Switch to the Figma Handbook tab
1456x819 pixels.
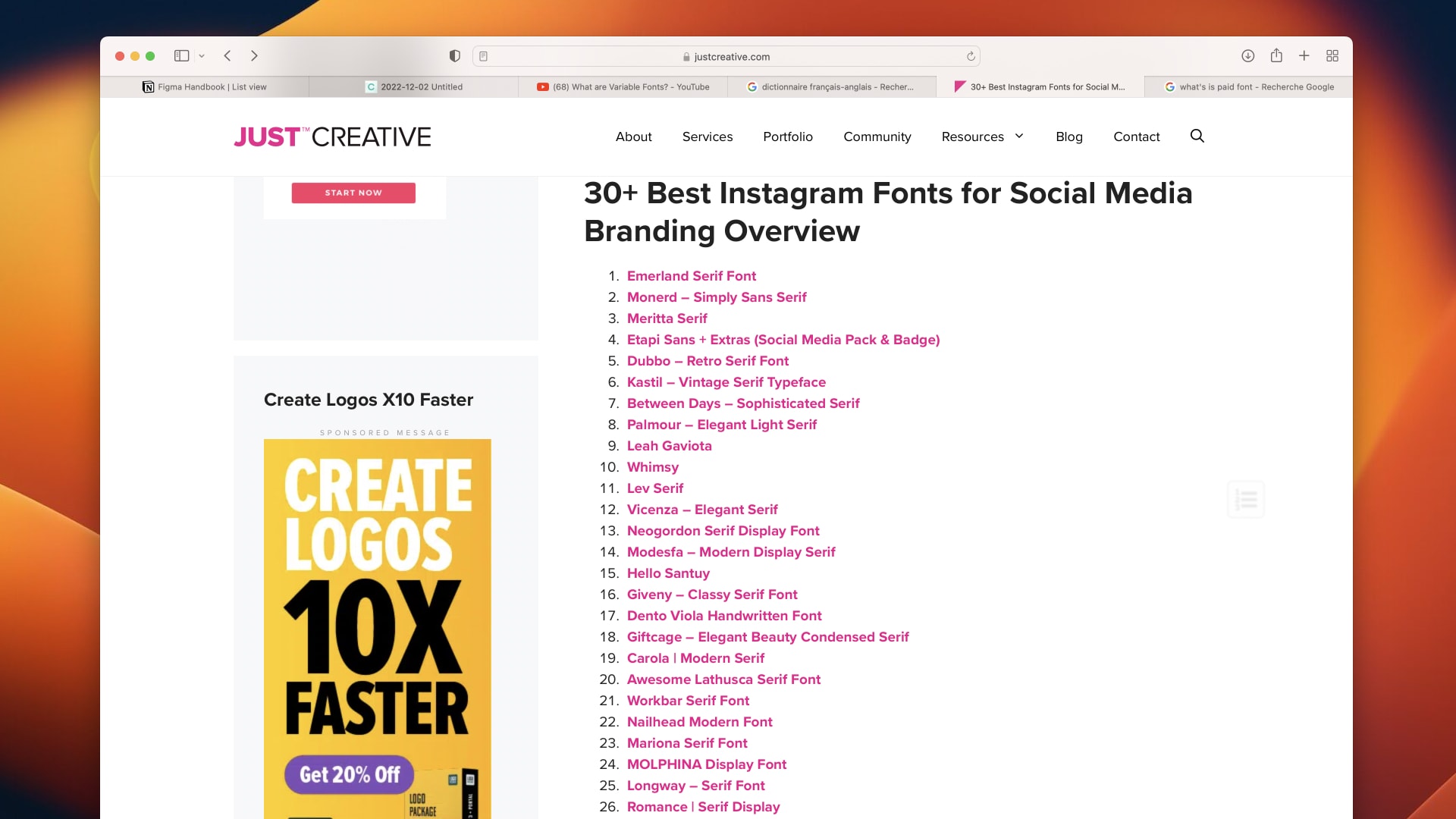point(205,87)
